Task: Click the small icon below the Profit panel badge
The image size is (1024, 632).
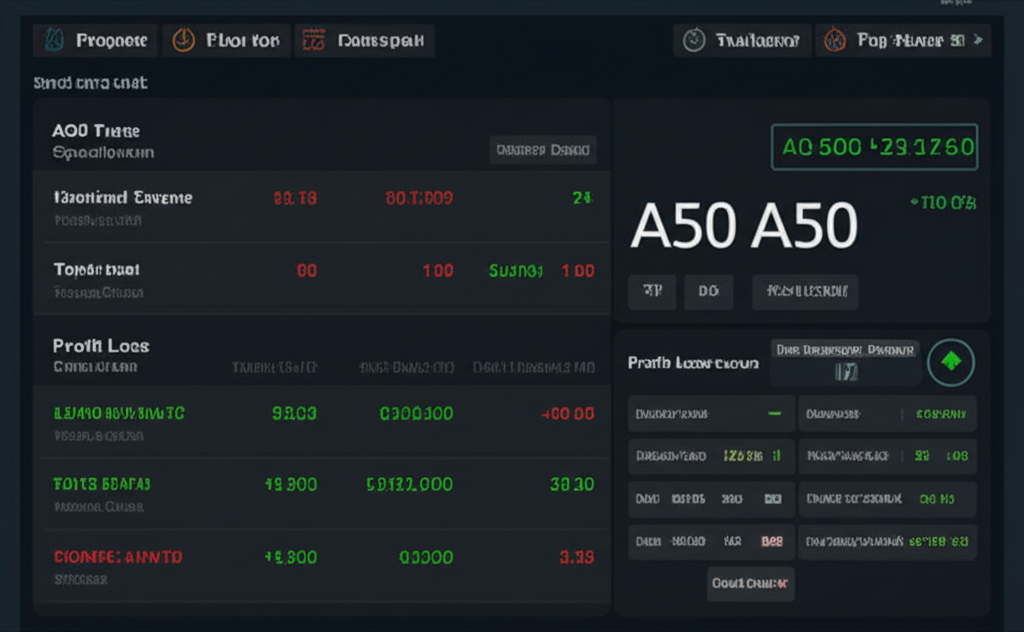Action: click(x=846, y=372)
